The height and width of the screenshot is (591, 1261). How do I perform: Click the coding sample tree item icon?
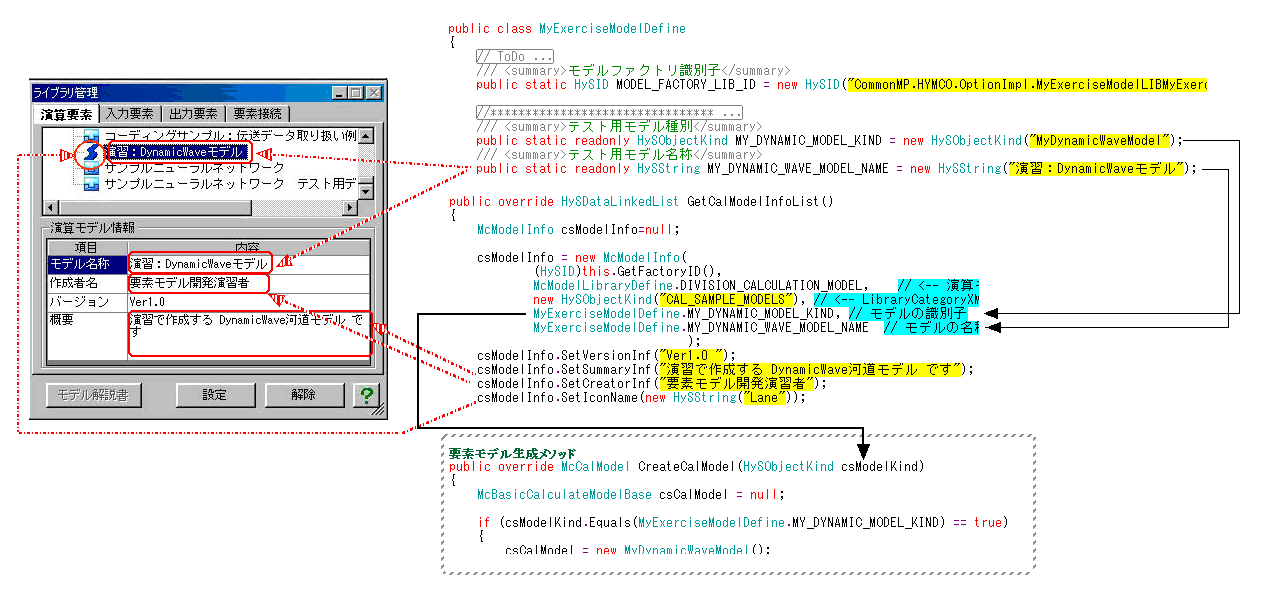(x=92, y=136)
